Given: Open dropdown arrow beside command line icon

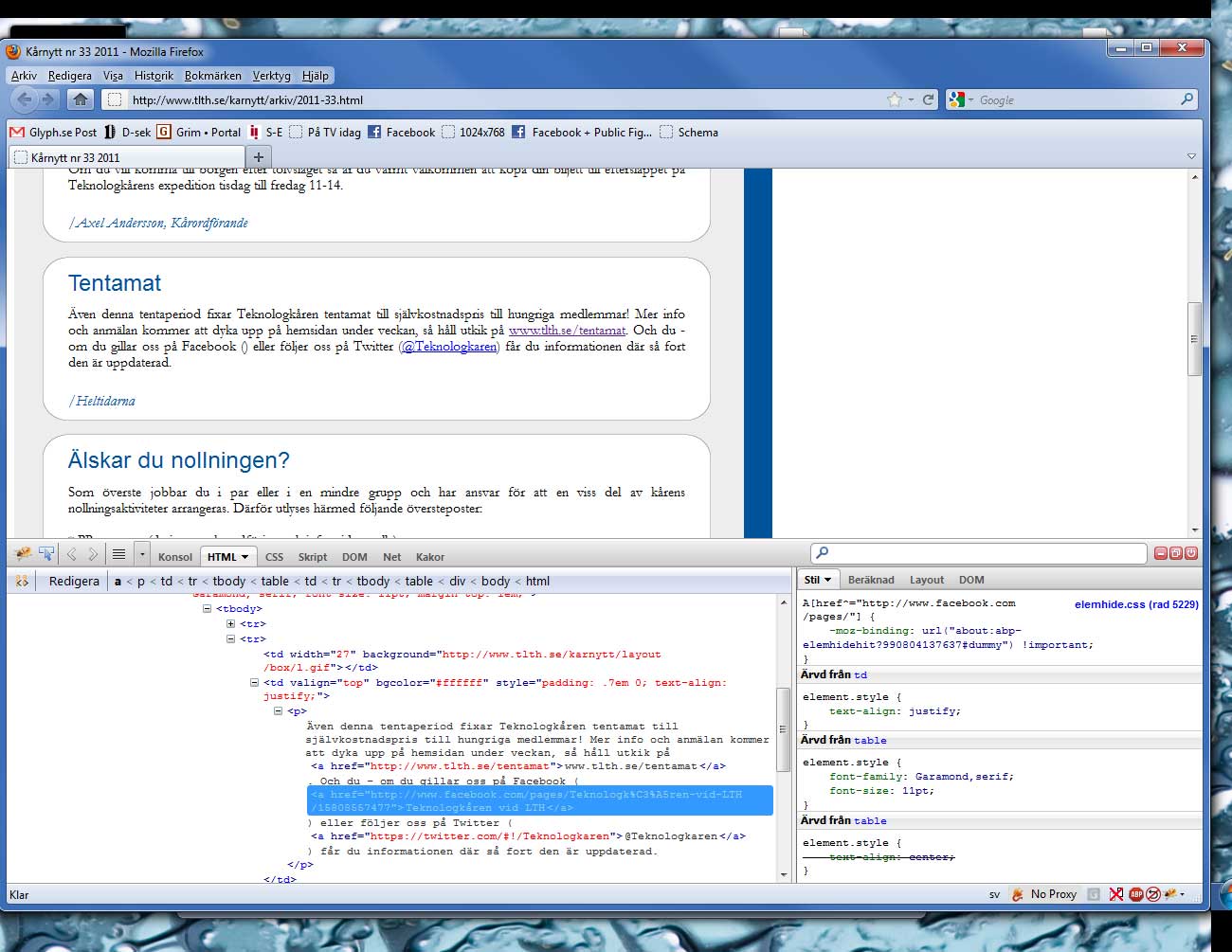Looking at the screenshot, I should pos(142,555).
